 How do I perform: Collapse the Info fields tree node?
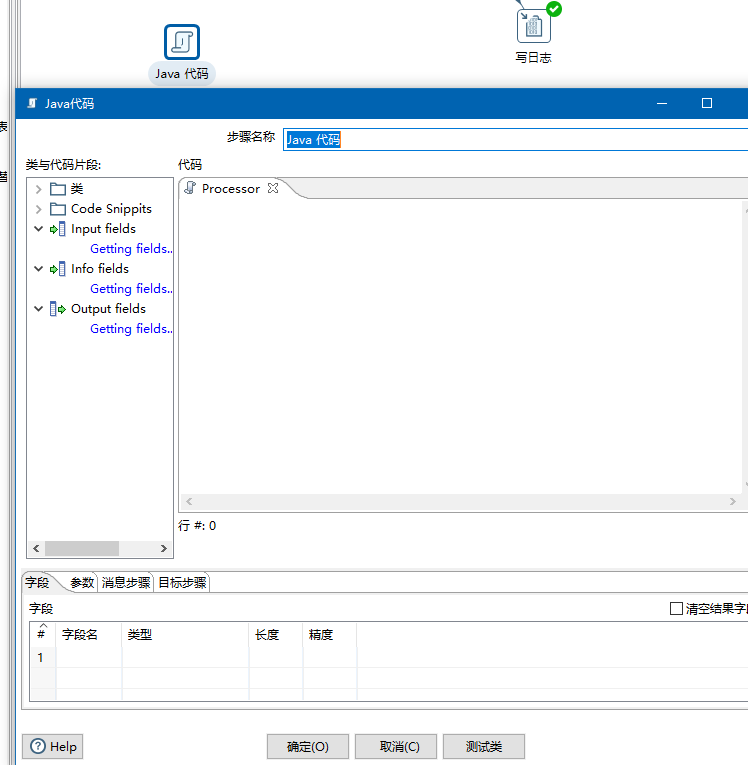point(39,269)
